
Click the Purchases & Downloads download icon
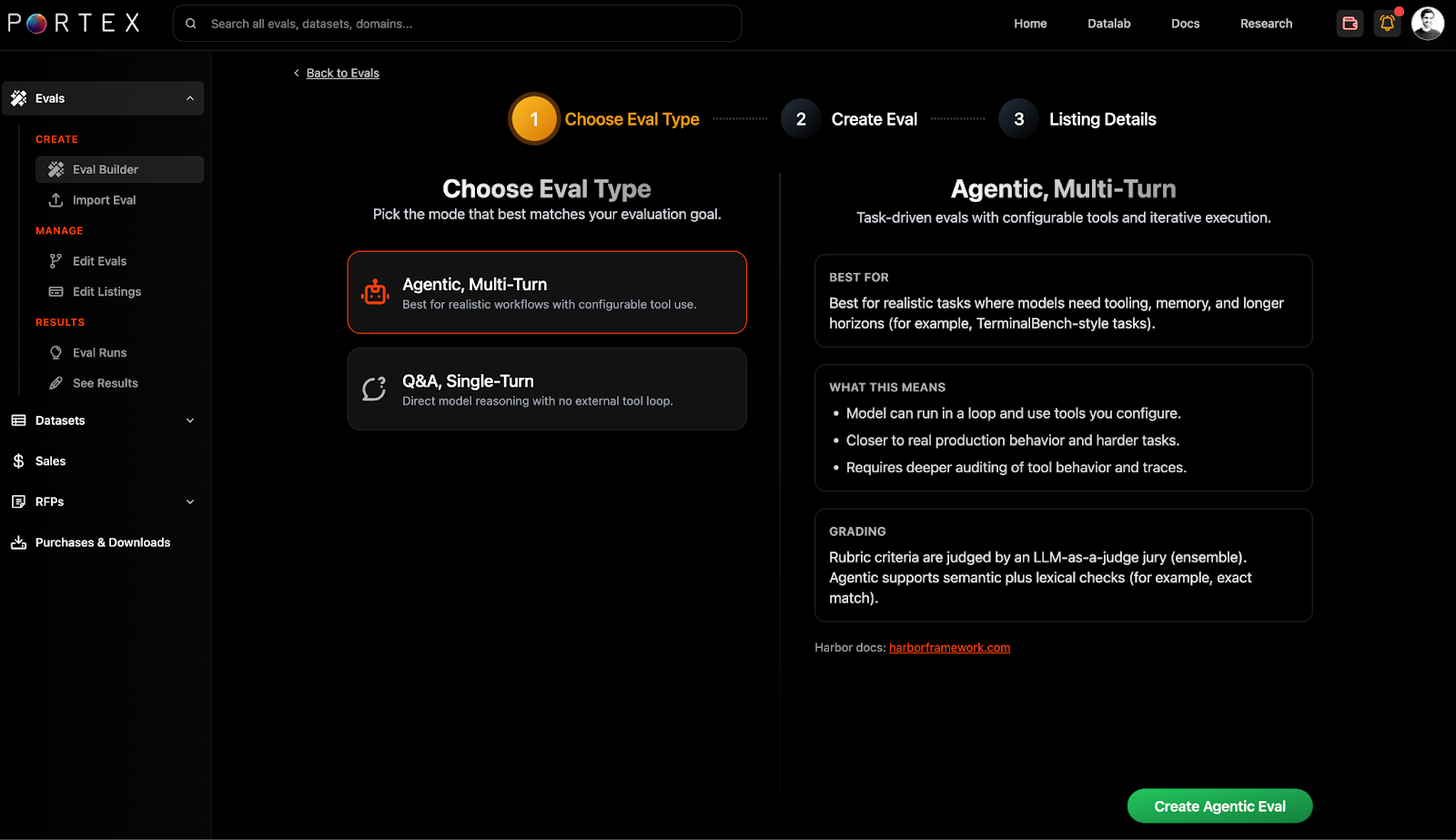click(18, 542)
